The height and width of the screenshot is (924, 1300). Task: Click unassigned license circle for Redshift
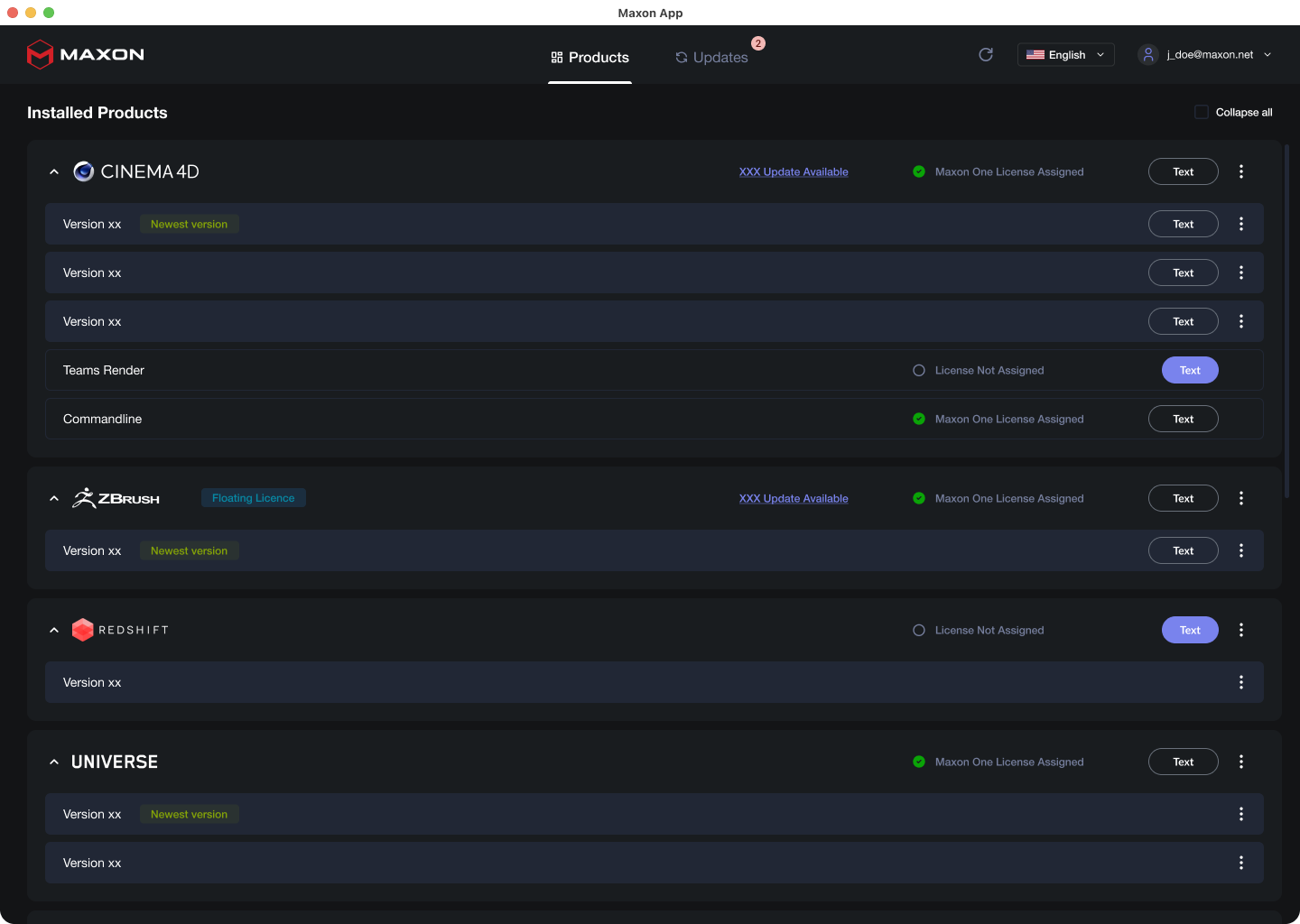pyautogui.click(x=919, y=630)
